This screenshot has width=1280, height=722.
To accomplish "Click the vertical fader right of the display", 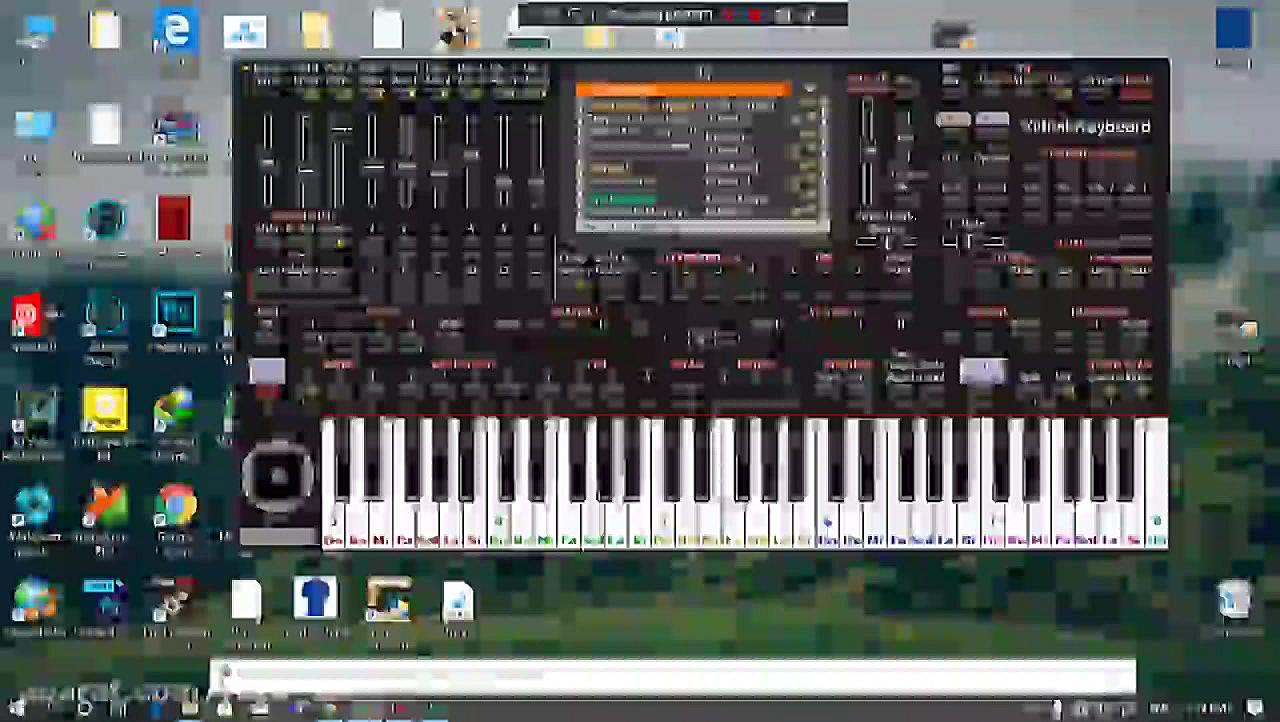I will [867, 150].
